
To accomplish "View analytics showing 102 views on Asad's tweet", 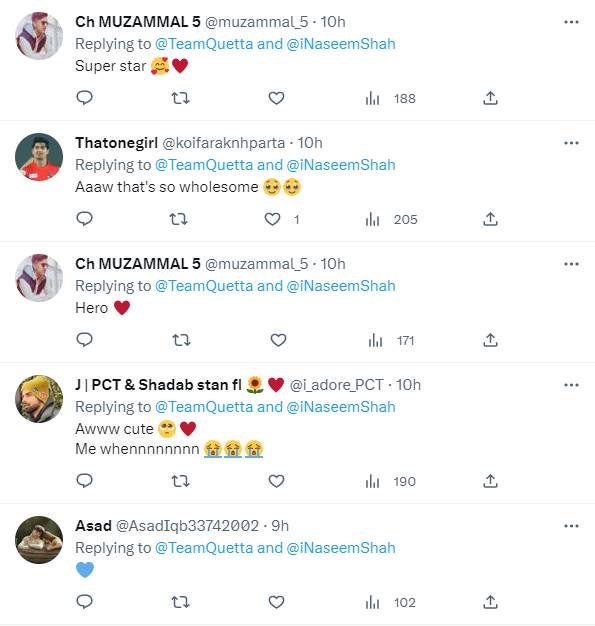I will pyautogui.click(x=391, y=602).
